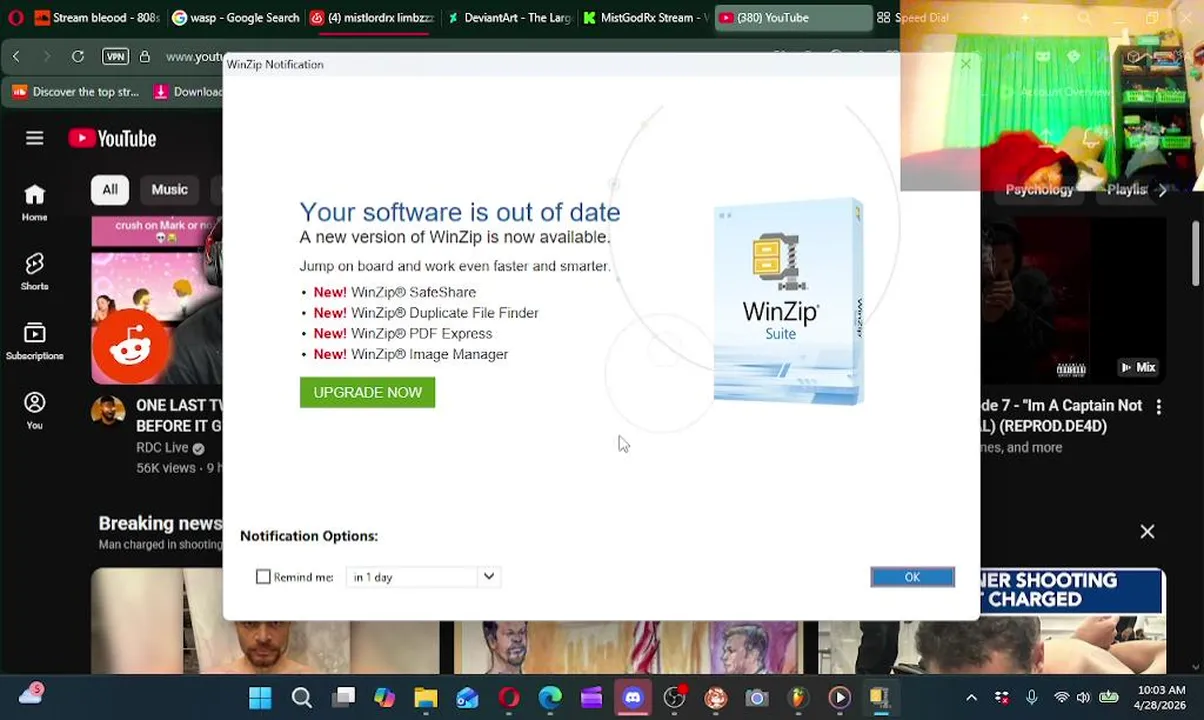Select the (380) YouTube tab
This screenshot has height=720, width=1204.
(792, 17)
